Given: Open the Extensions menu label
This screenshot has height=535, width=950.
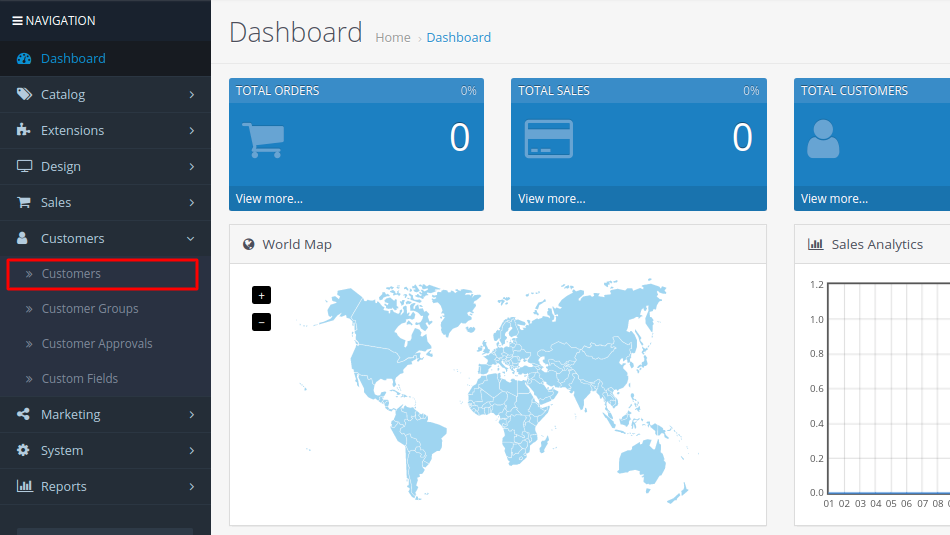Looking at the screenshot, I should 73,130.
